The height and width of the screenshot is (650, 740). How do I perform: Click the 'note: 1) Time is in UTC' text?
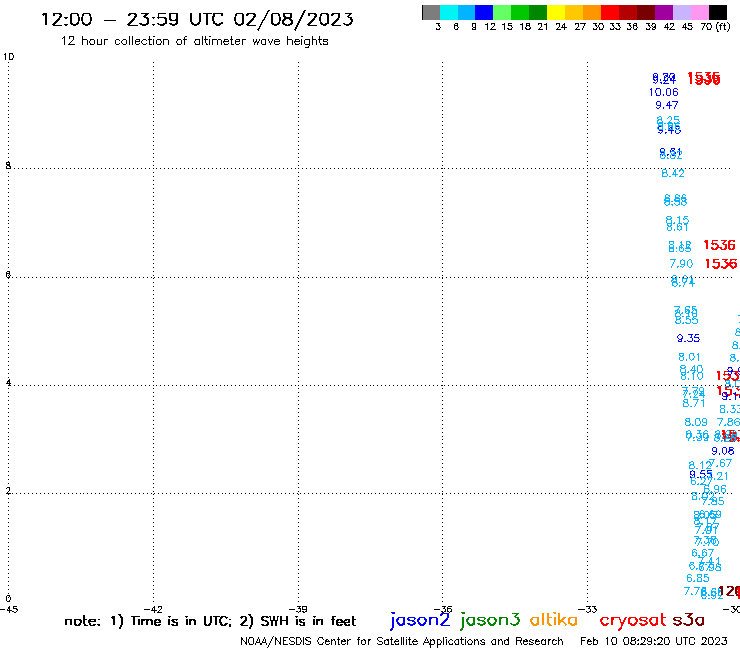pos(148,621)
